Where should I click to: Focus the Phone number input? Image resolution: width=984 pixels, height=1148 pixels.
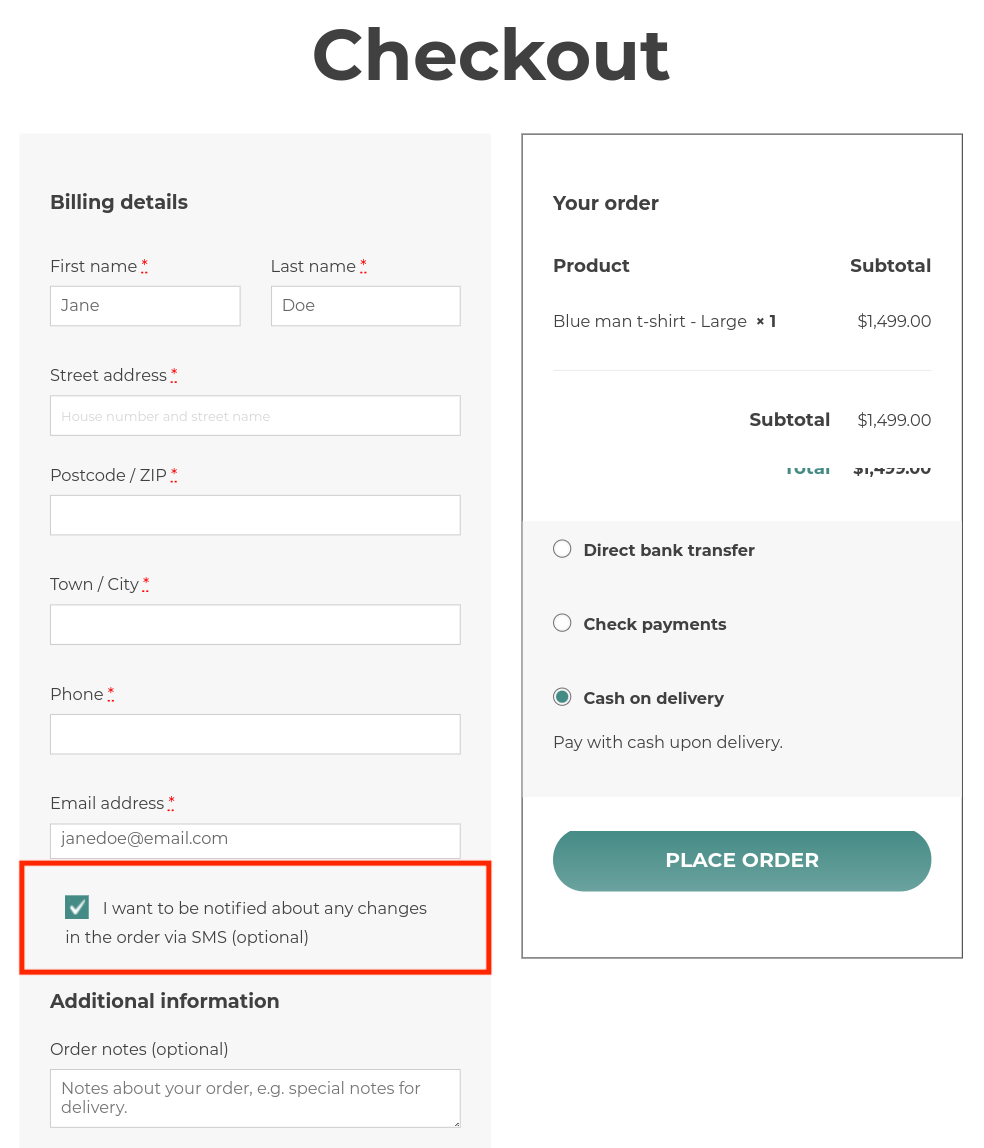coord(255,734)
